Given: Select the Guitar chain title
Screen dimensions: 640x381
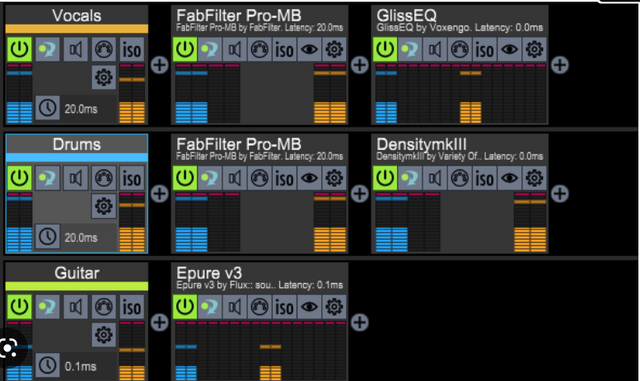Looking at the screenshot, I should 77,273.
